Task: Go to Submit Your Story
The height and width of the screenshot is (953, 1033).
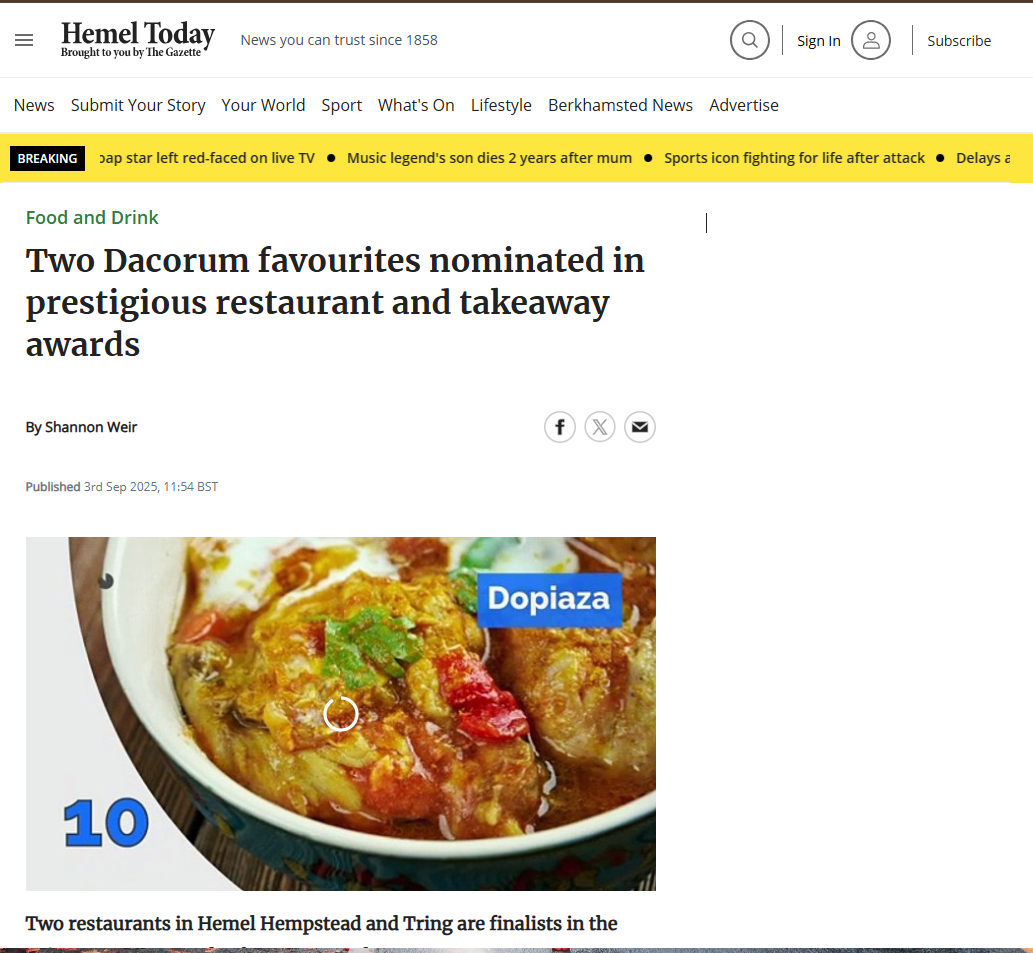Action: click(x=138, y=105)
